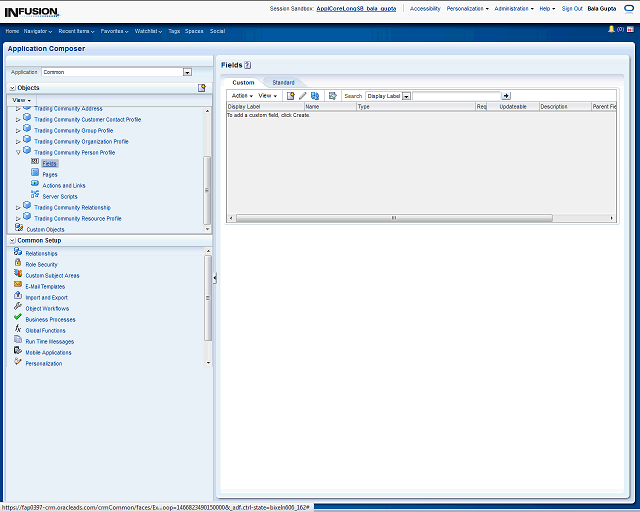
Task: Click the Role Security lock icon
Action: tap(18, 263)
